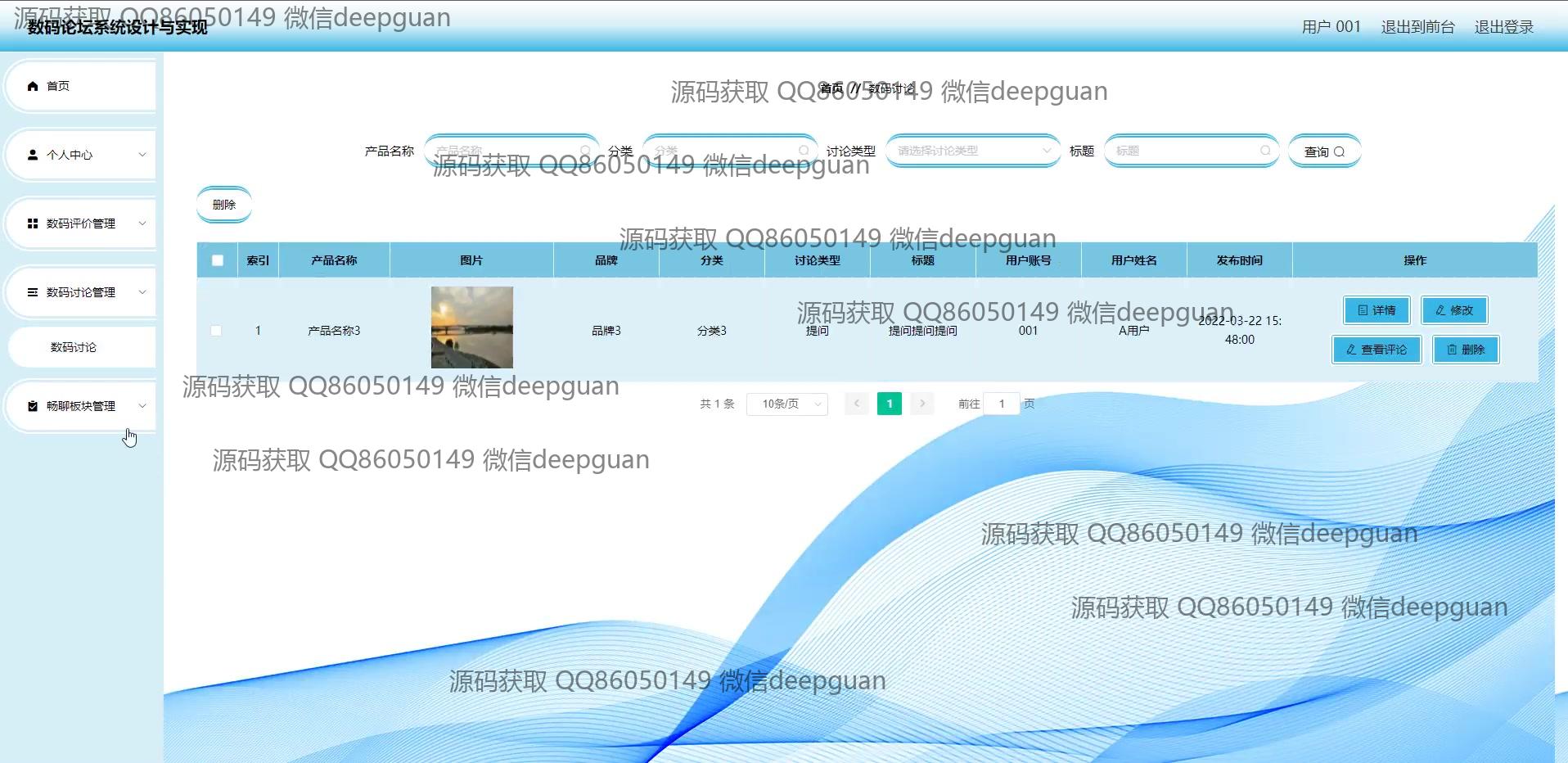1568x763 pixels.
Task: Click 查看评论 for 产品名称3 row
Action: pos(1377,350)
